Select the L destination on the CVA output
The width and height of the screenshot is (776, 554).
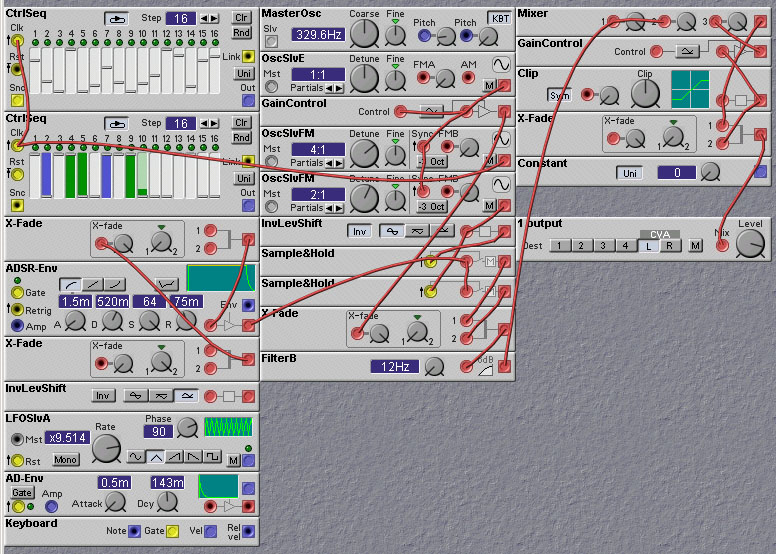pyautogui.click(x=651, y=246)
